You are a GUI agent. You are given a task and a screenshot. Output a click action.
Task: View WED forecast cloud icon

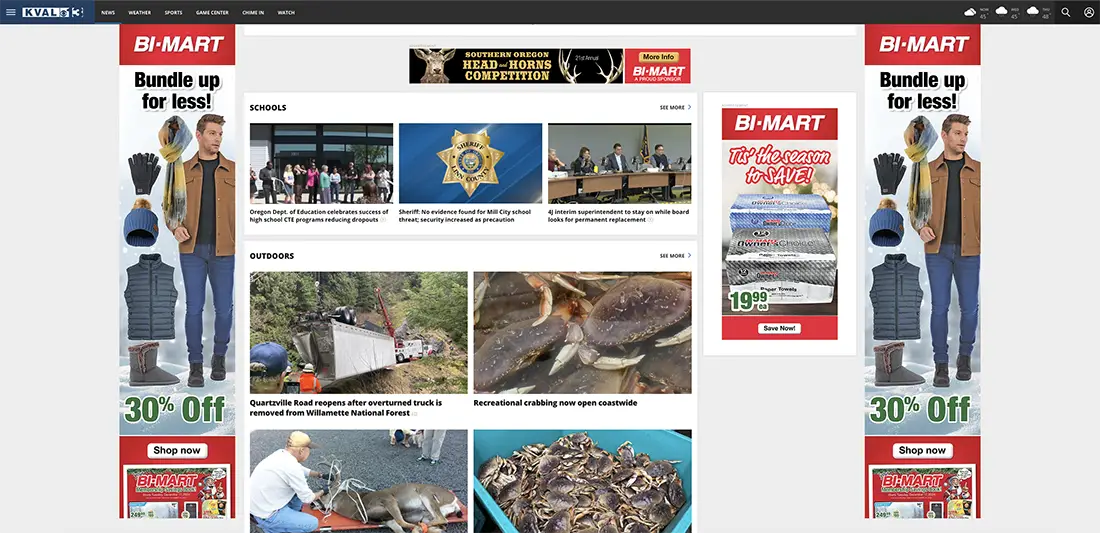point(1002,11)
